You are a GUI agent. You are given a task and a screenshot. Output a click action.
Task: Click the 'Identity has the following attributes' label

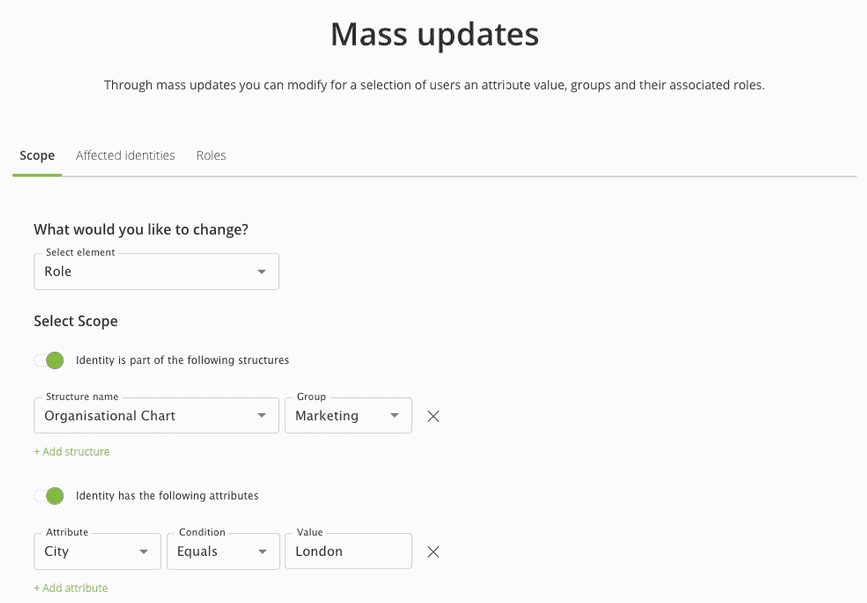[x=167, y=496]
